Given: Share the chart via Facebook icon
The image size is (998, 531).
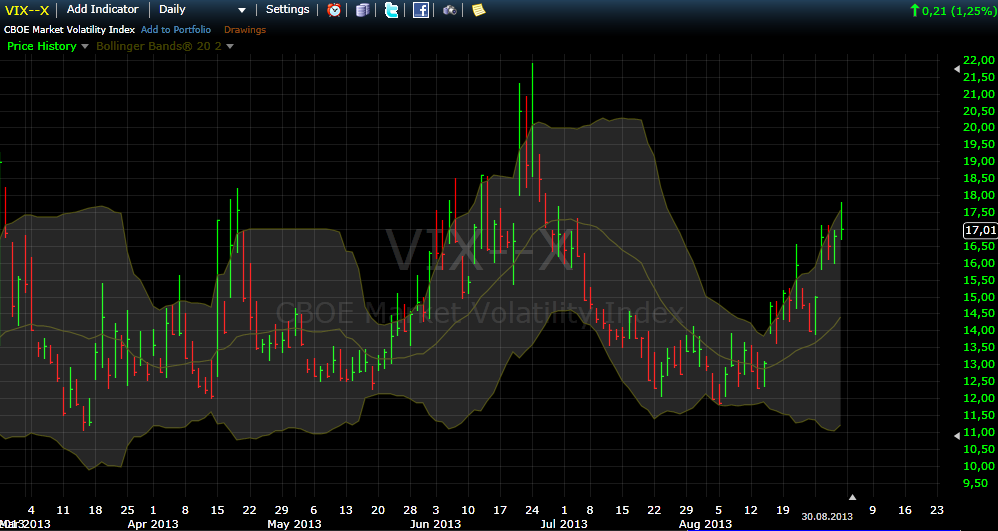Looking at the screenshot, I should 421,10.
